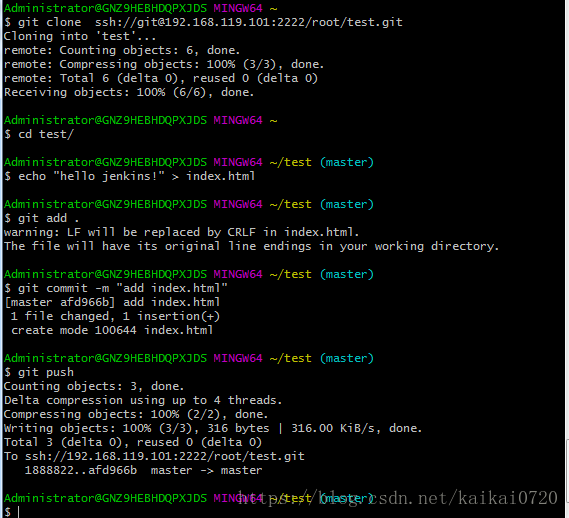Click 'remote: Compressing objects: 100% (3/3)' line
Viewport: 569px width, 518px height.
click(164, 64)
